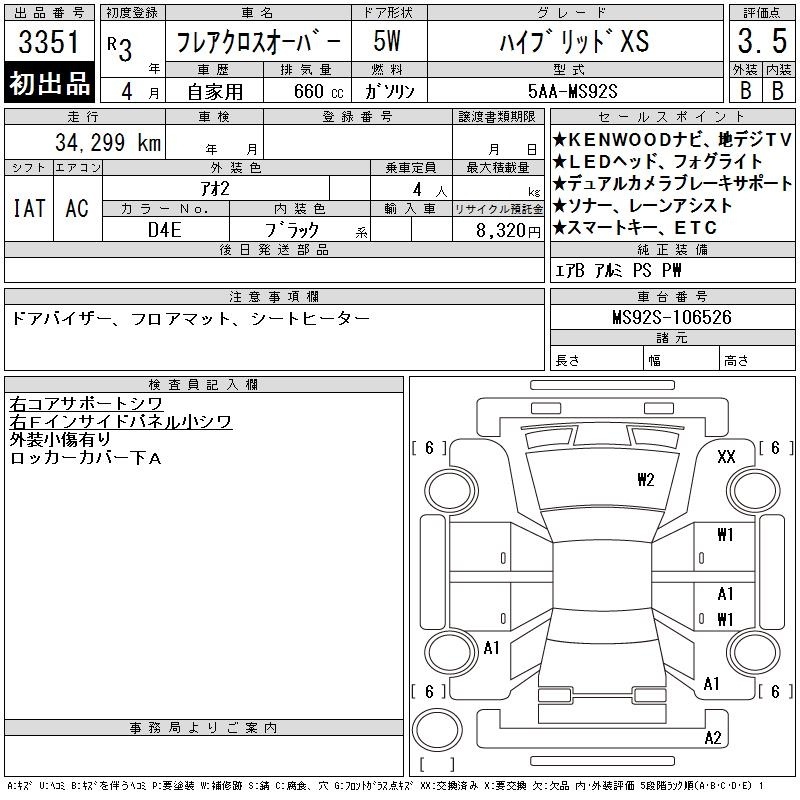The height and width of the screenshot is (800, 800).
Task: Click the W2 repair mark on the hood
Action: coord(645,479)
